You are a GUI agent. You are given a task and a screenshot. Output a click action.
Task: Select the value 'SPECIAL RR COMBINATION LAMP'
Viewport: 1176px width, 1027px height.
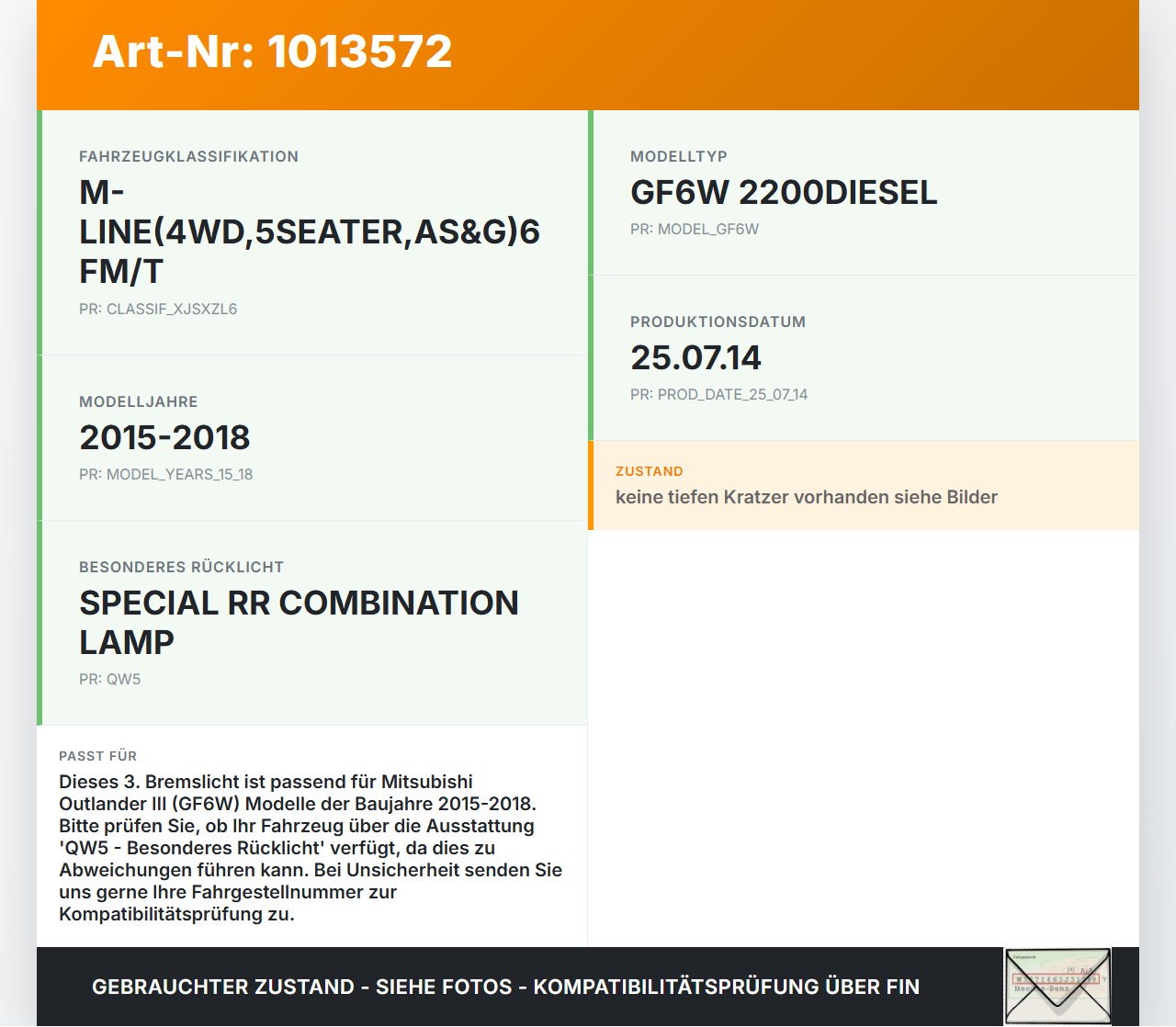click(299, 622)
